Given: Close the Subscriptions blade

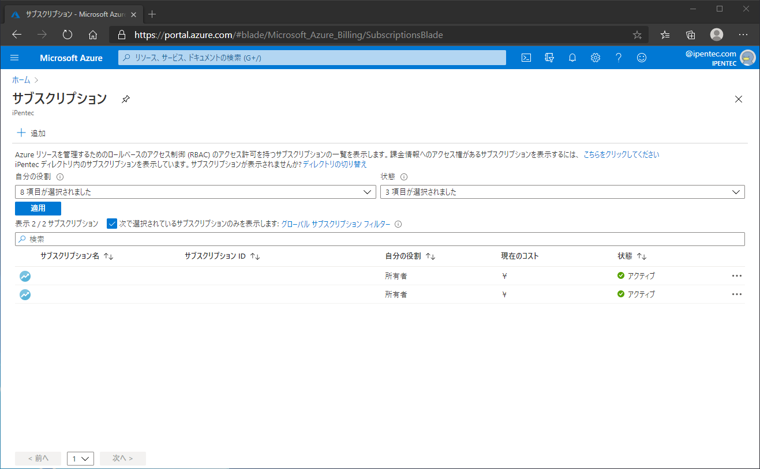Looking at the screenshot, I should (x=738, y=99).
